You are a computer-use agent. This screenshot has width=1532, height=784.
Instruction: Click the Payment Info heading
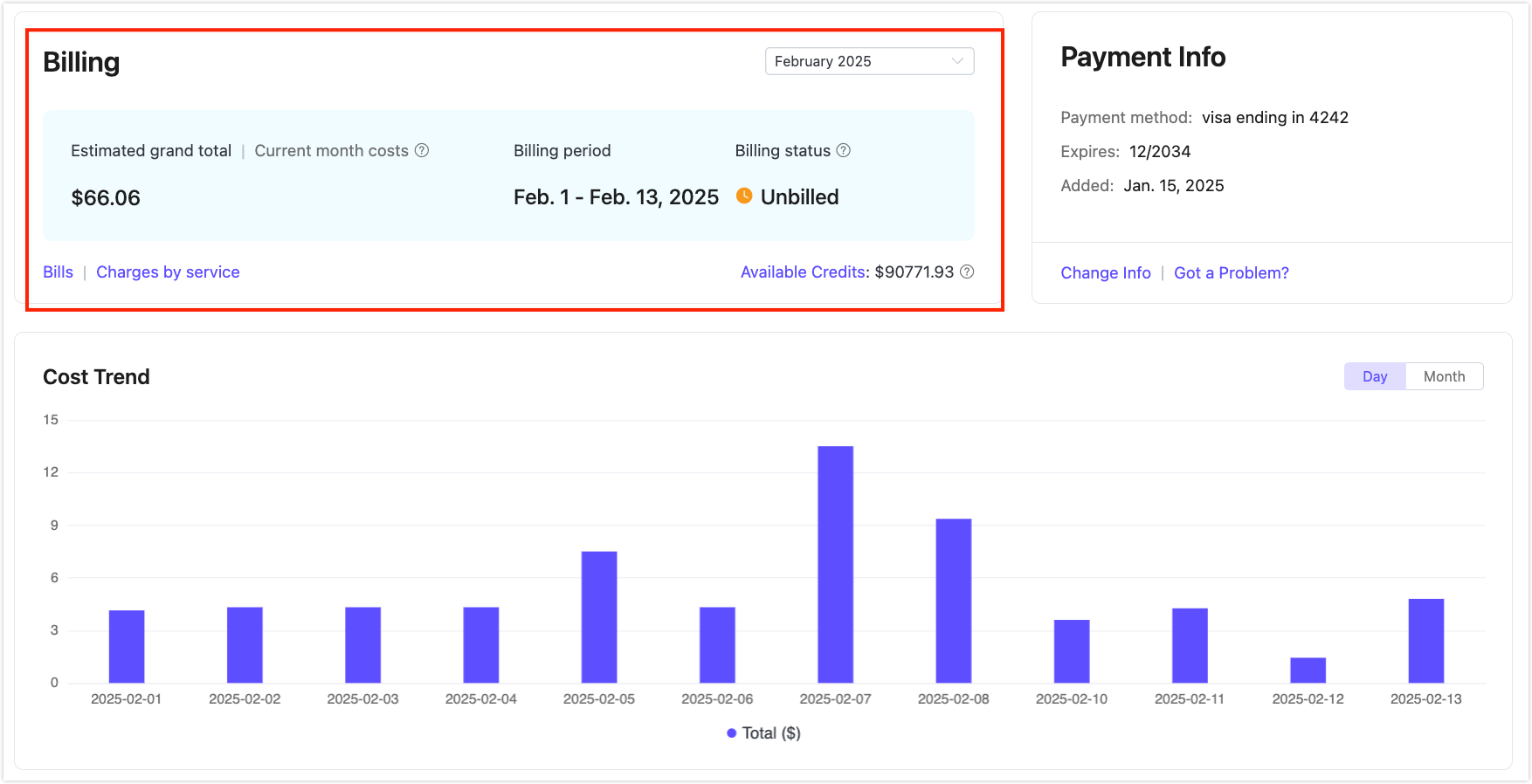1143,57
